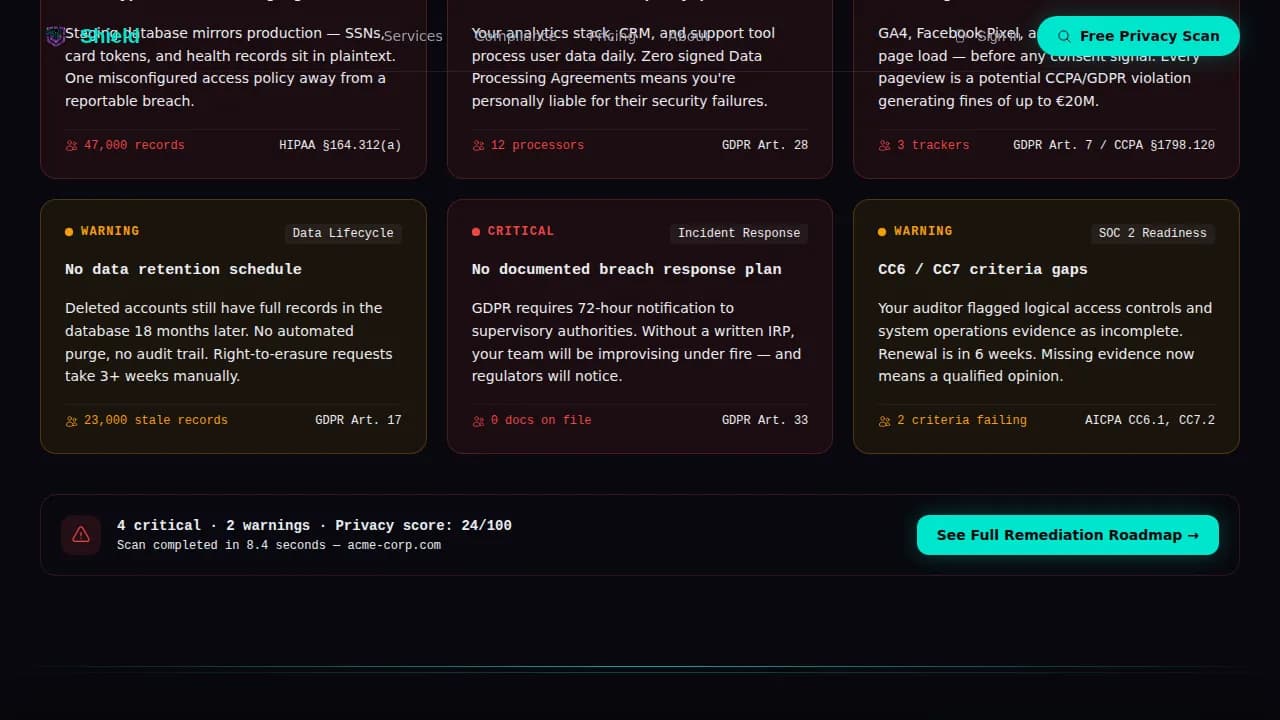
Task: Click the 47,000 records count
Action: point(134,145)
